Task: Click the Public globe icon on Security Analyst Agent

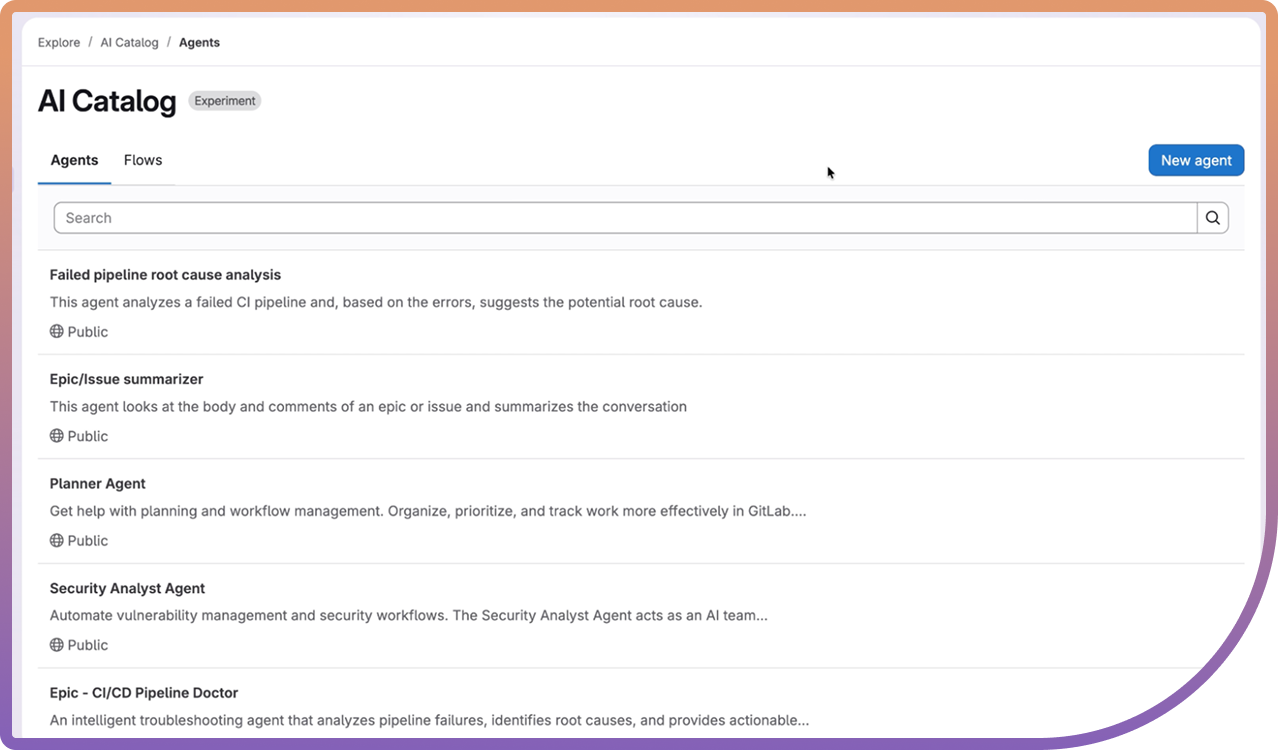Action: click(x=56, y=644)
